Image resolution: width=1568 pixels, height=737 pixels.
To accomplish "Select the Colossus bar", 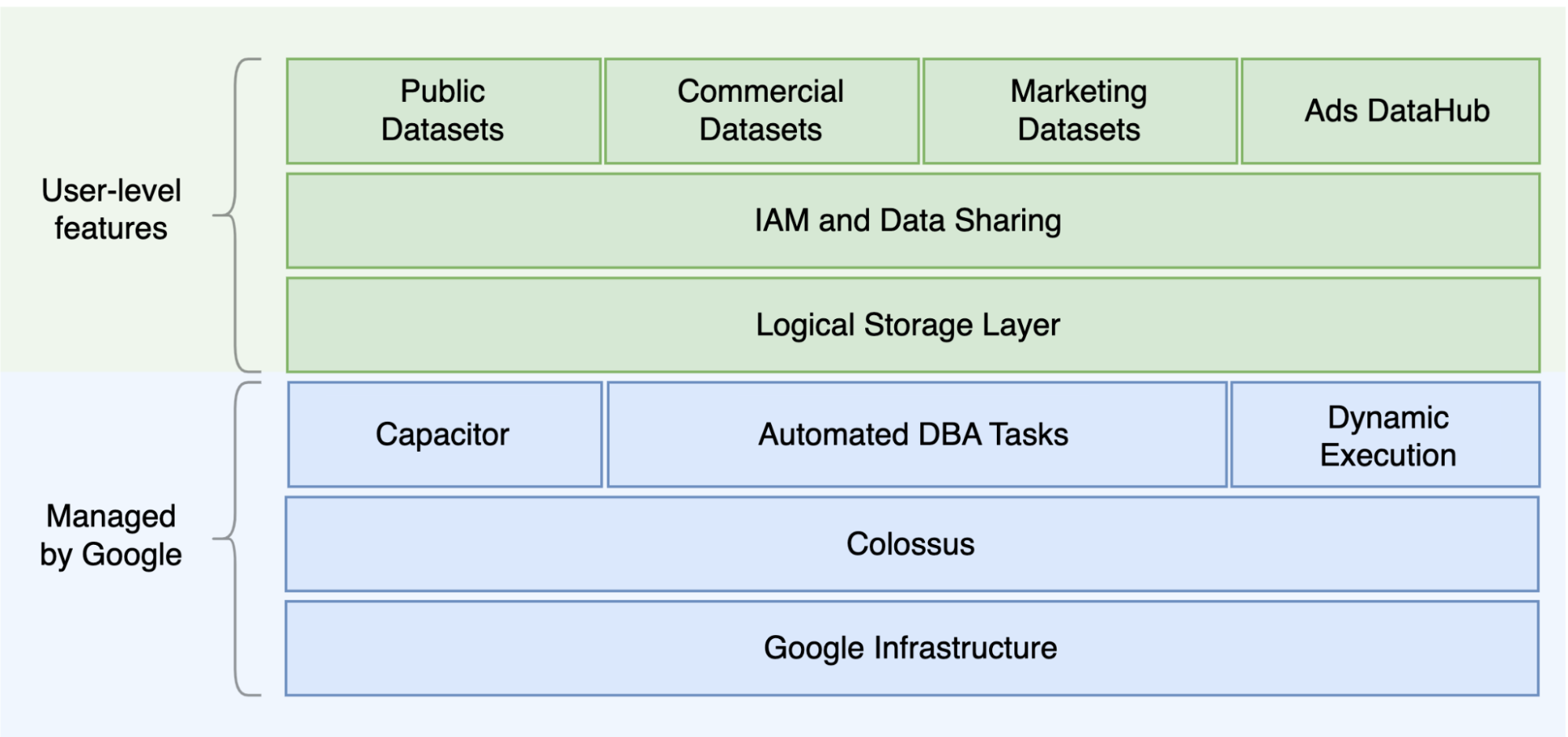I will click(x=911, y=544).
